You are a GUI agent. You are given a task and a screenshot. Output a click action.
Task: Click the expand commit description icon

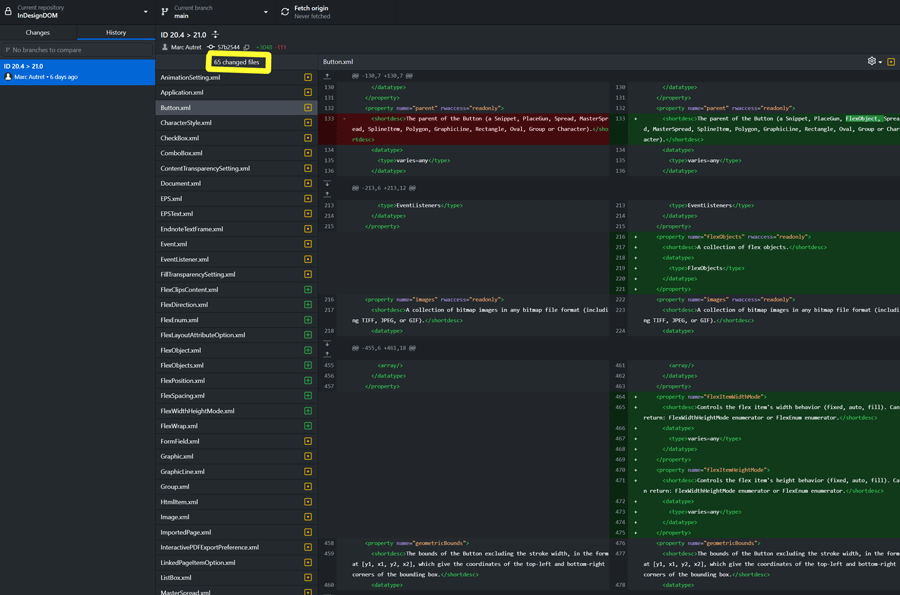[216, 35]
